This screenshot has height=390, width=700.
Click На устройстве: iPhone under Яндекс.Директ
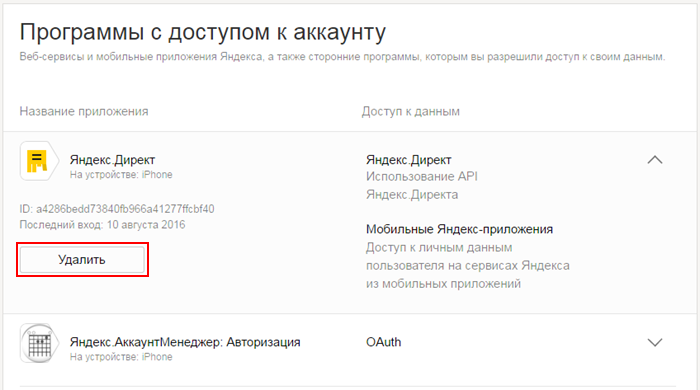[x=121, y=174]
